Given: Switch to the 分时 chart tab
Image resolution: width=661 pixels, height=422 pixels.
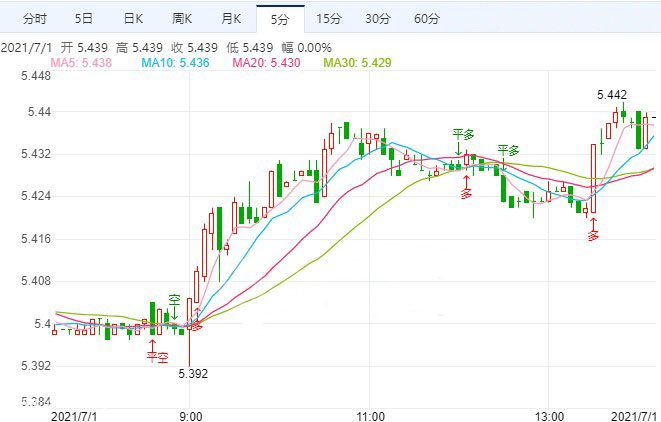Looking at the screenshot, I should pos(34,19).
